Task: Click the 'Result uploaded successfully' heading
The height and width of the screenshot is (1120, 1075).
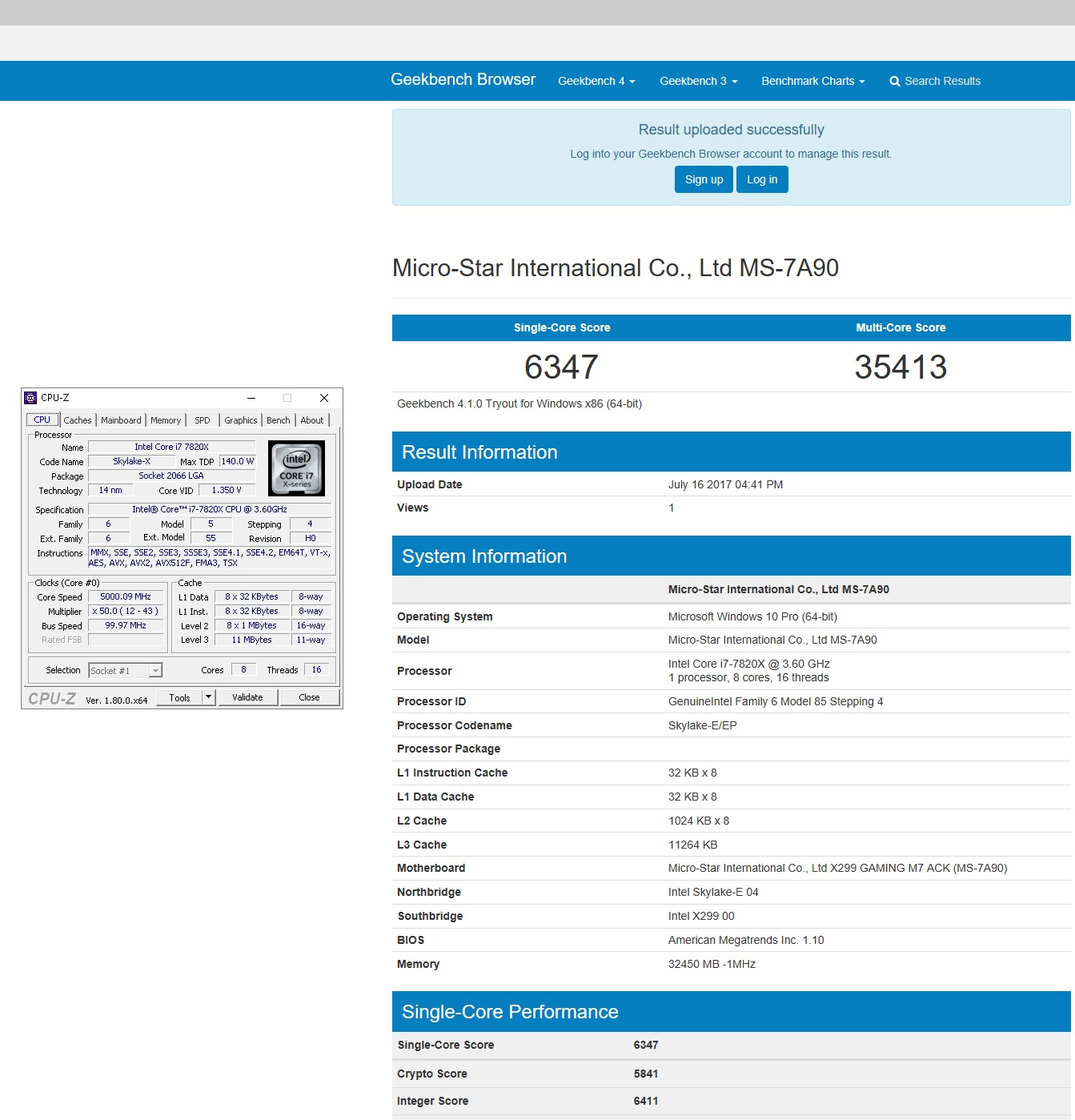Action: click(x=731, y=130)
